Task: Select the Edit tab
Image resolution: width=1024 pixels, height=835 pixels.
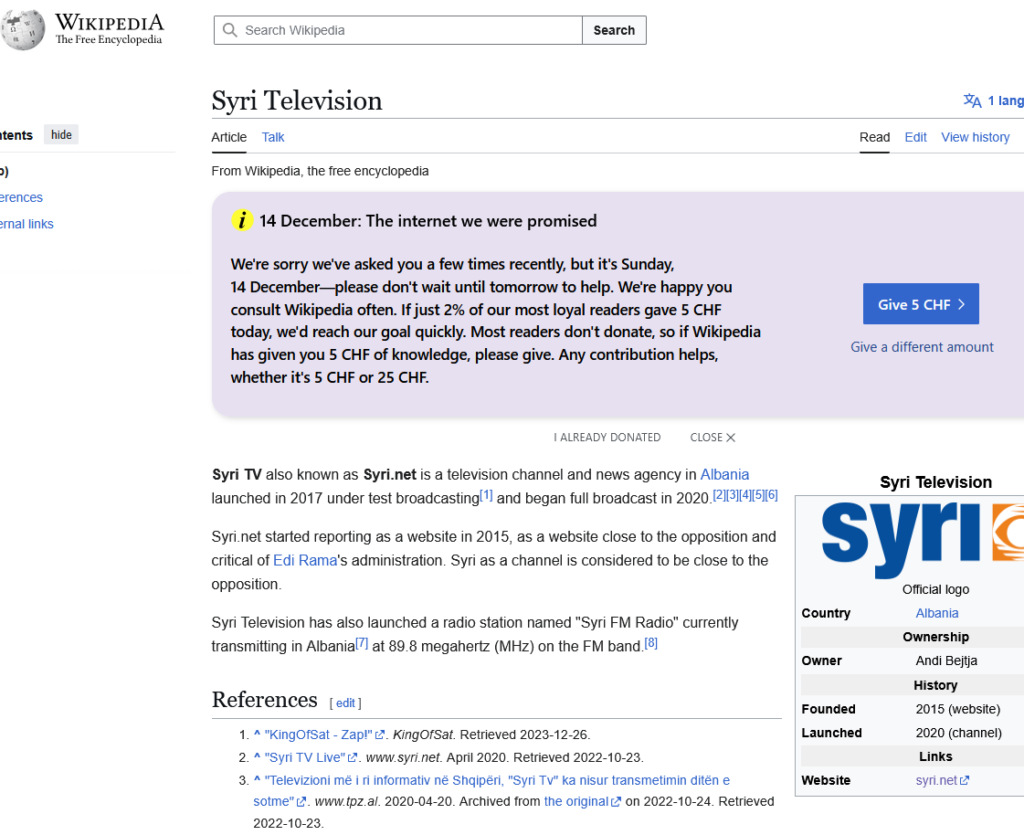Action: tap(915, 137)
